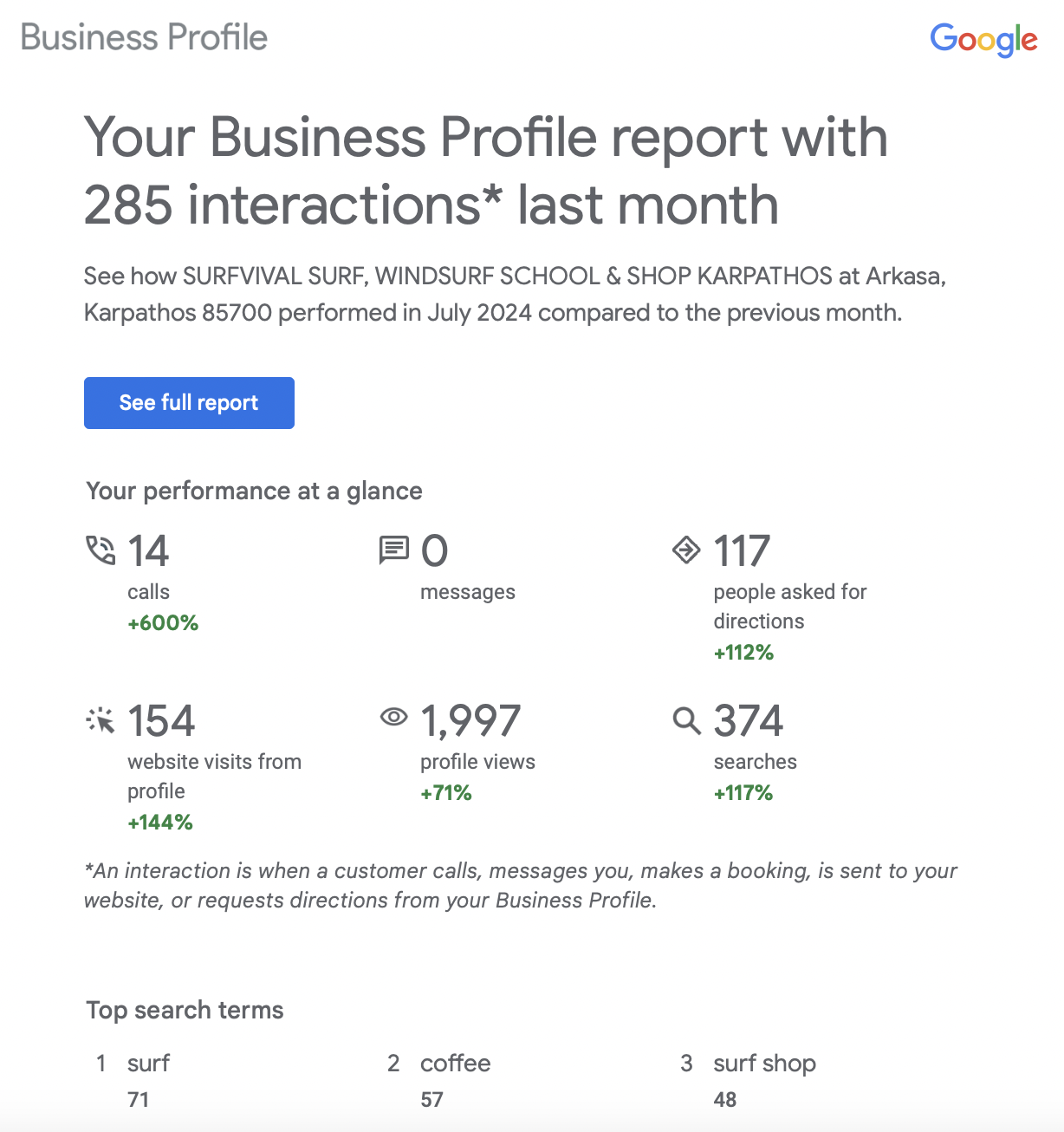Viewport: 1064px width, 1132px height.
Task: Click the searches magnifying glass icon
Action: (686, 720)
